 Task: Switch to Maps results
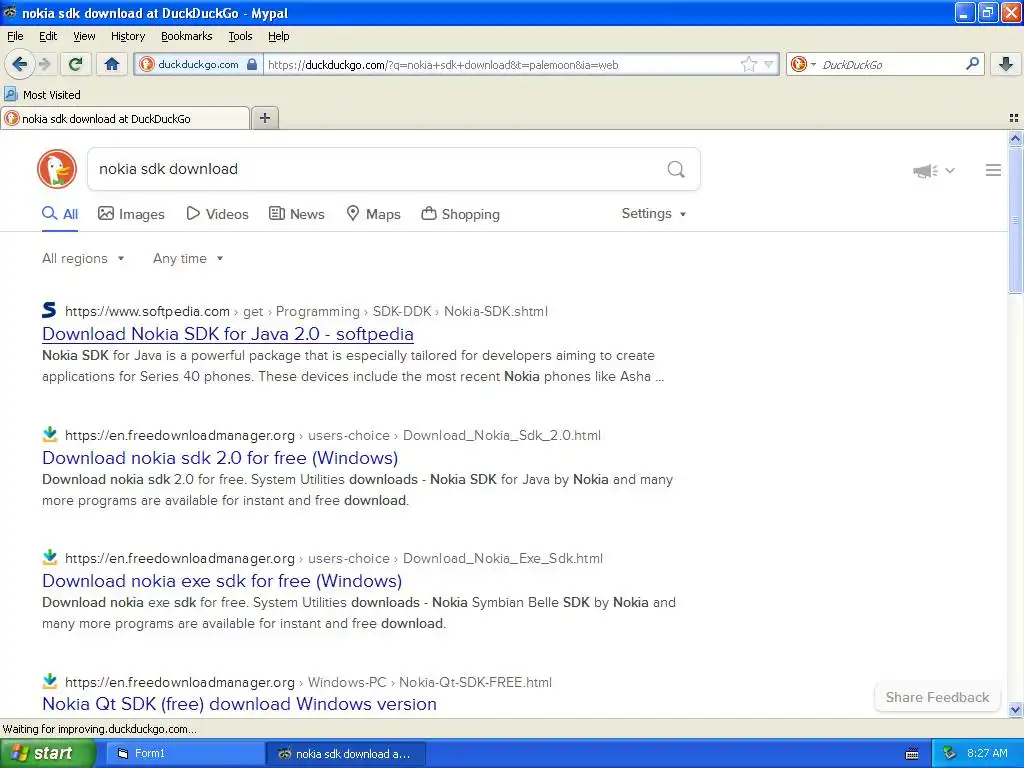click(x=373, y=214)
